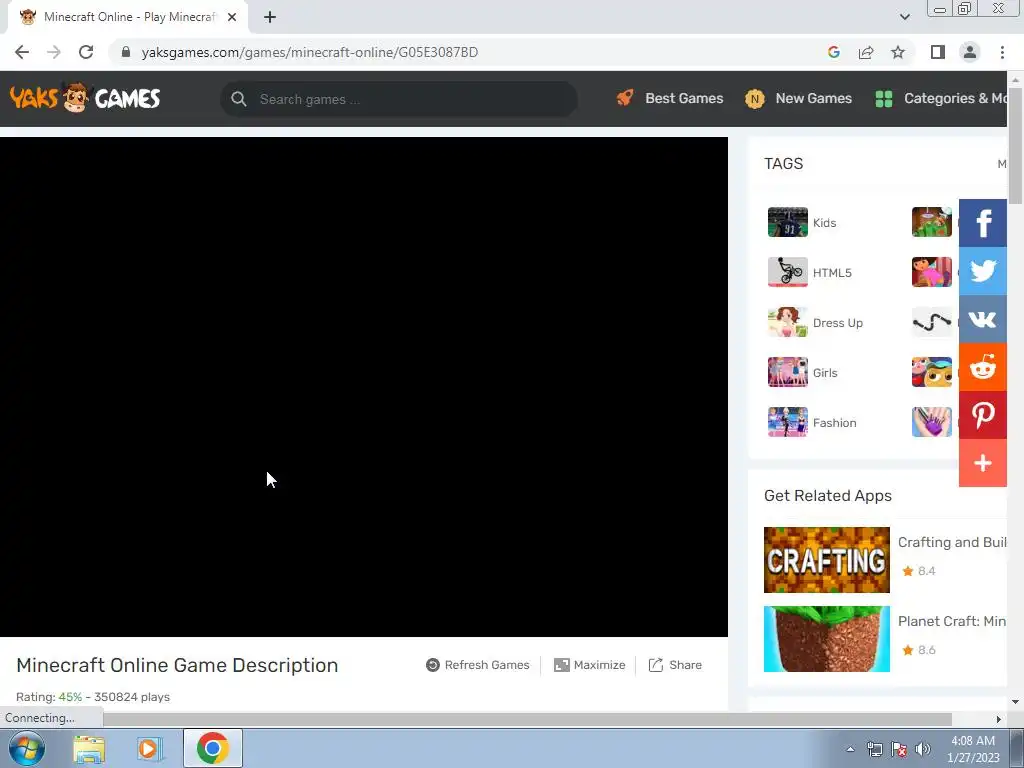Share on VK via the sidebar icon

[983, 319]
